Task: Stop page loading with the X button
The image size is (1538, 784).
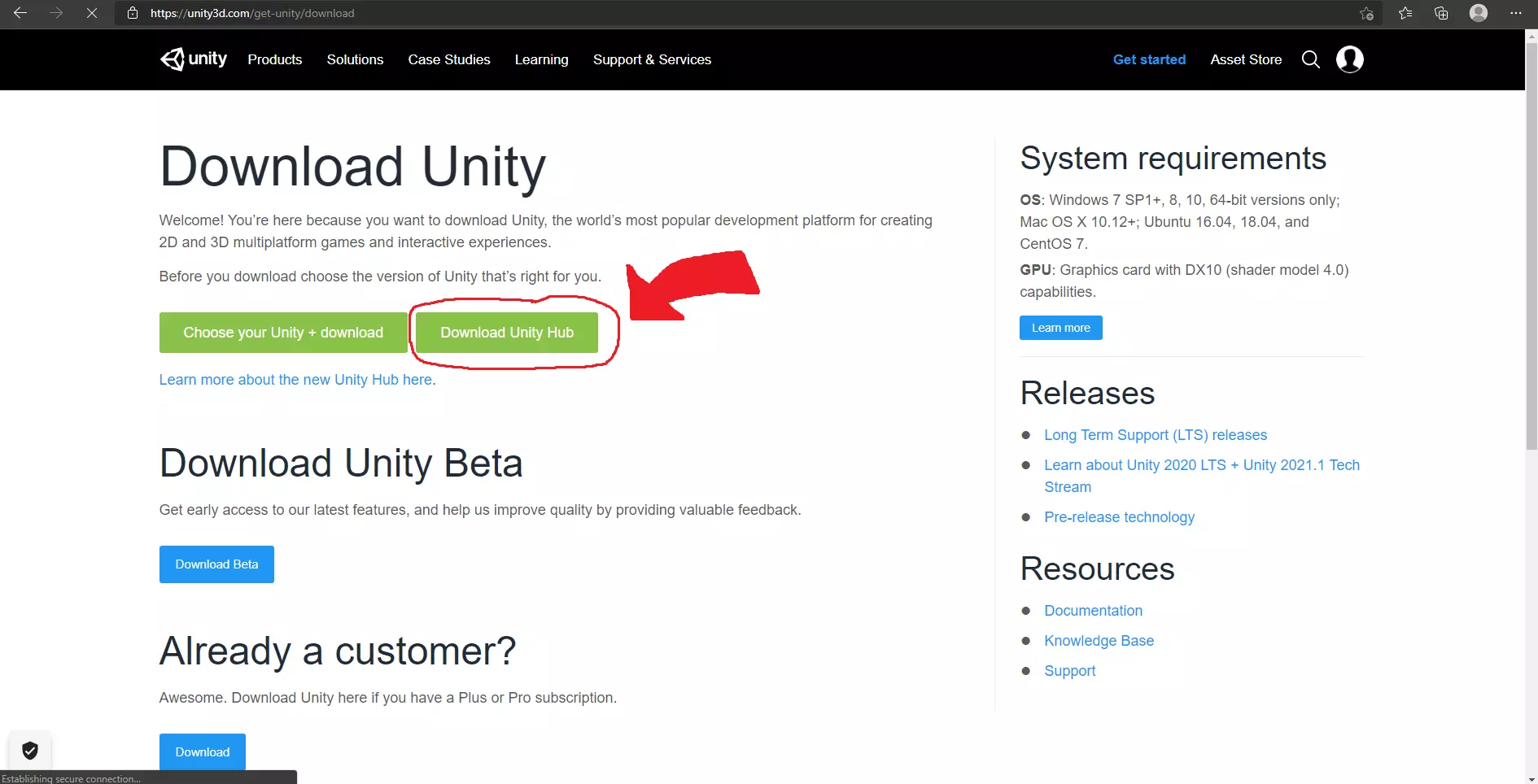Action: (x=92, y=13)
